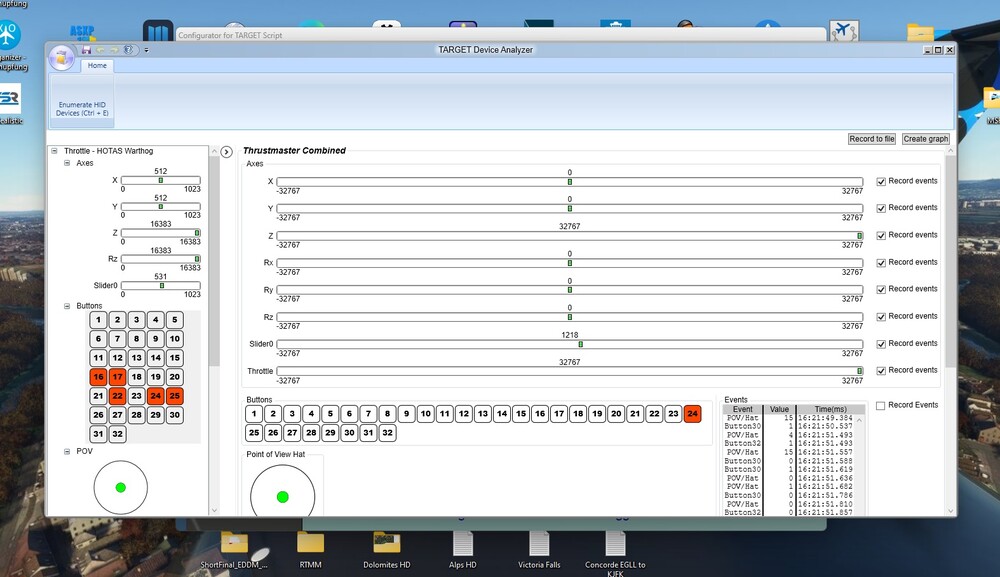Image resolution: width=1000 pixels, height=577 pixels.
Task: Click the Thrustmaster Combined Throttle axis slider bar
Action: (570, 371)
